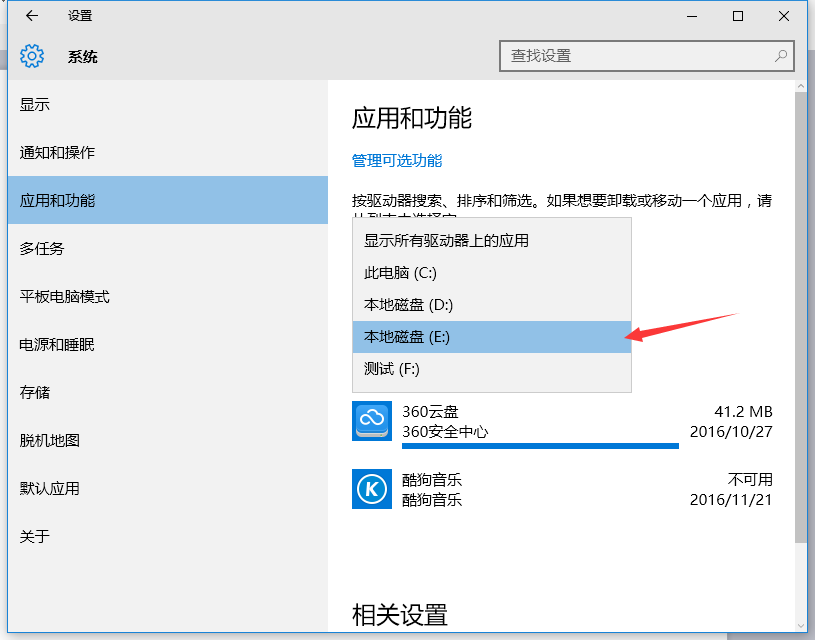Maximize the 设置 window
The height and width of the screenshot is (640, 815).
pos(738,16)
